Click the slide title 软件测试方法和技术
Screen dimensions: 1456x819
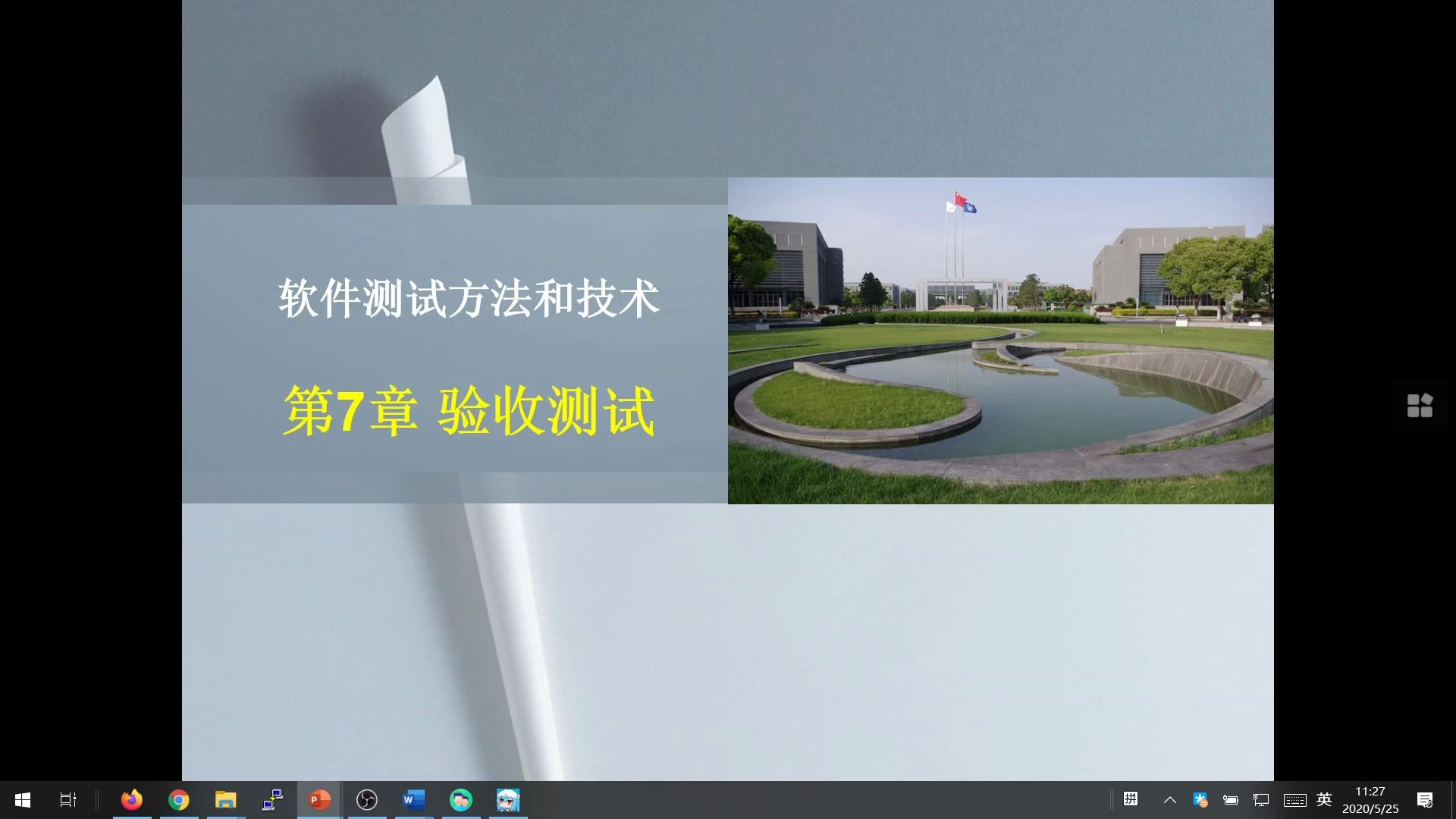pyautogui.click(x=469, y=298)
